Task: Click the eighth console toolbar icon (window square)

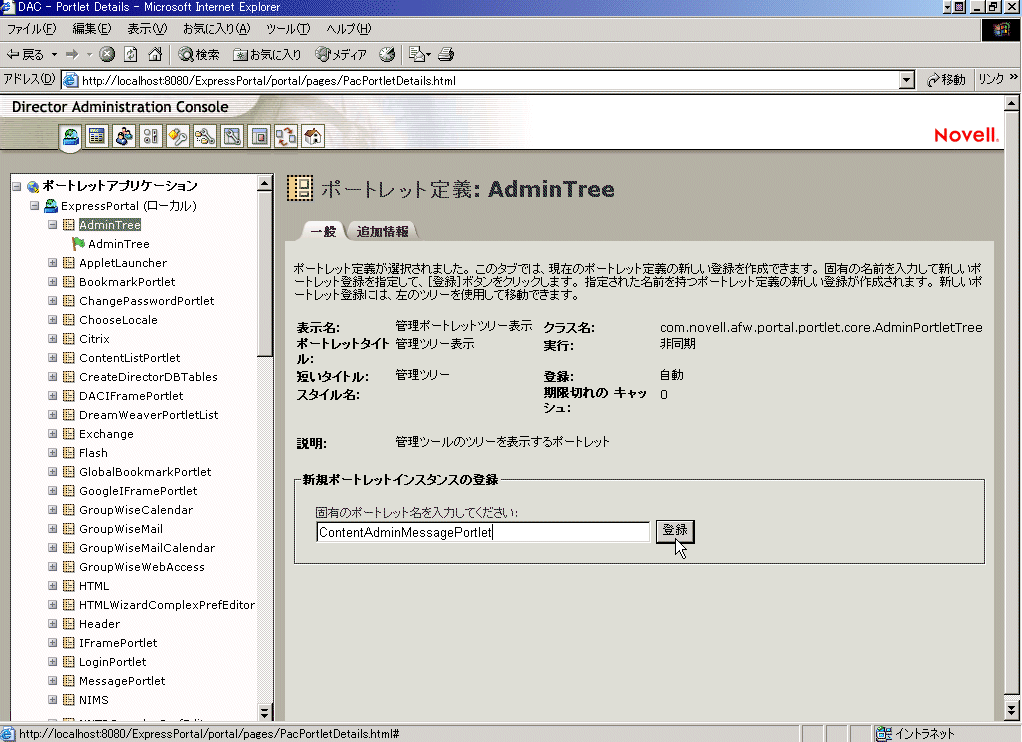Action: tap(259, 136)
